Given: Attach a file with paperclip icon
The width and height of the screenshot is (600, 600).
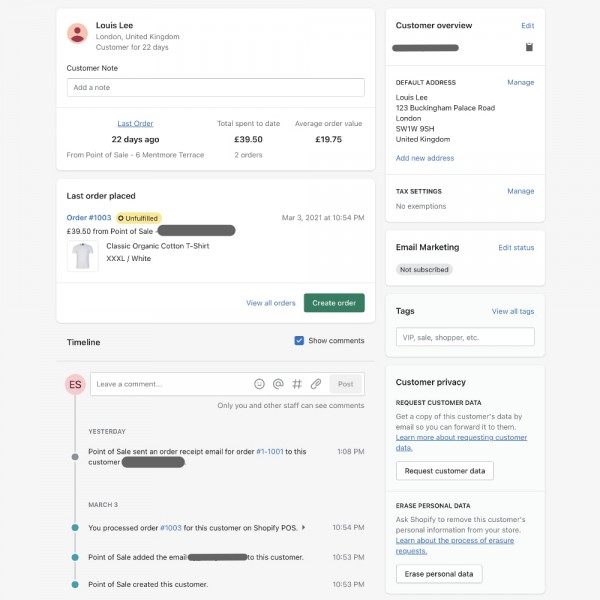Looking at the screenshot, I should (x=315, y=384).
